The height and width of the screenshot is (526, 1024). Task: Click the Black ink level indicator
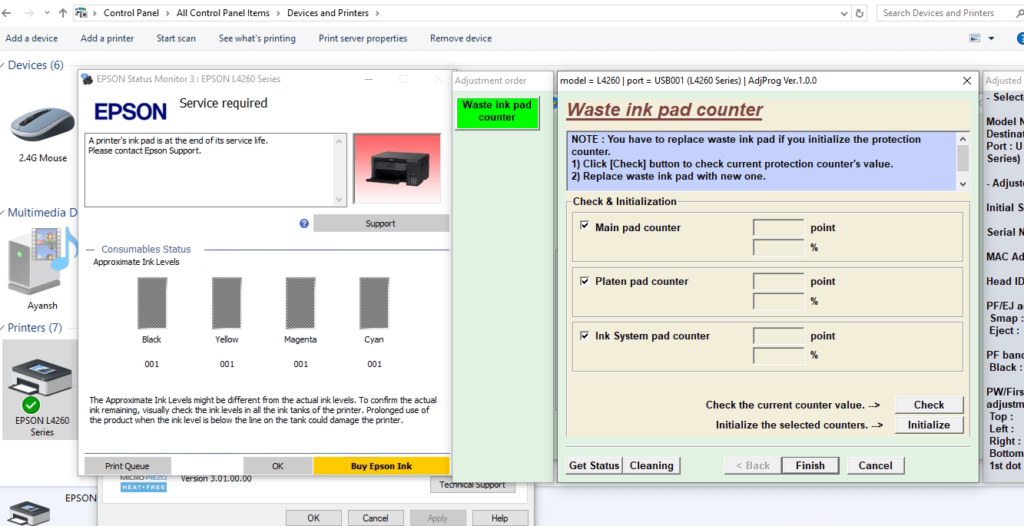[152, 303]
